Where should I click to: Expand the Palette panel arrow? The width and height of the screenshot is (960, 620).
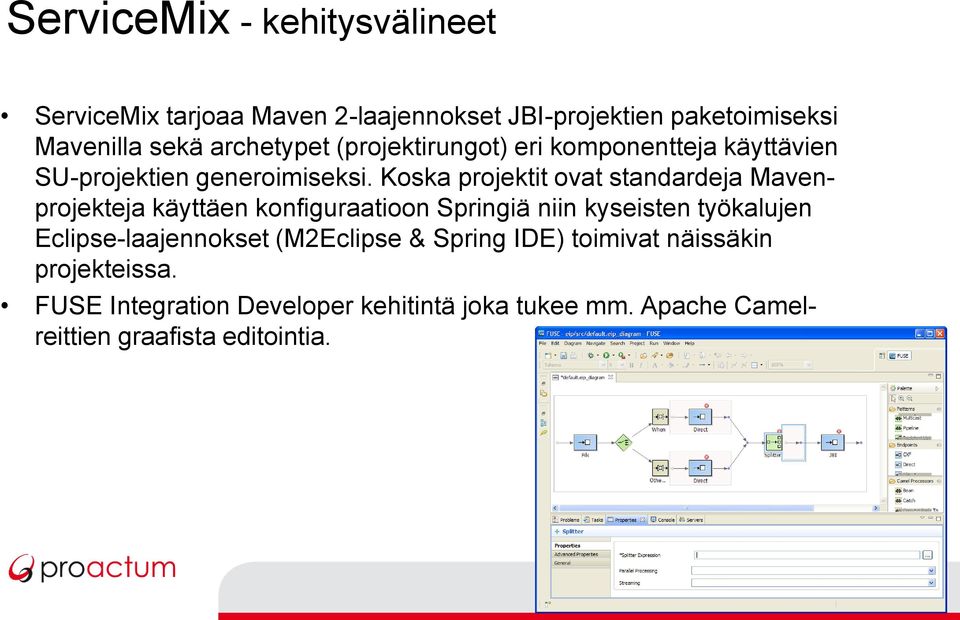[936, 388]
